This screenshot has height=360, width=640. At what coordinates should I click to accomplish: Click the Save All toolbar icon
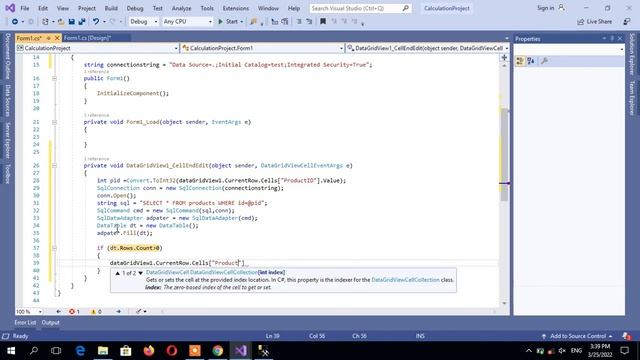(82, 22)
